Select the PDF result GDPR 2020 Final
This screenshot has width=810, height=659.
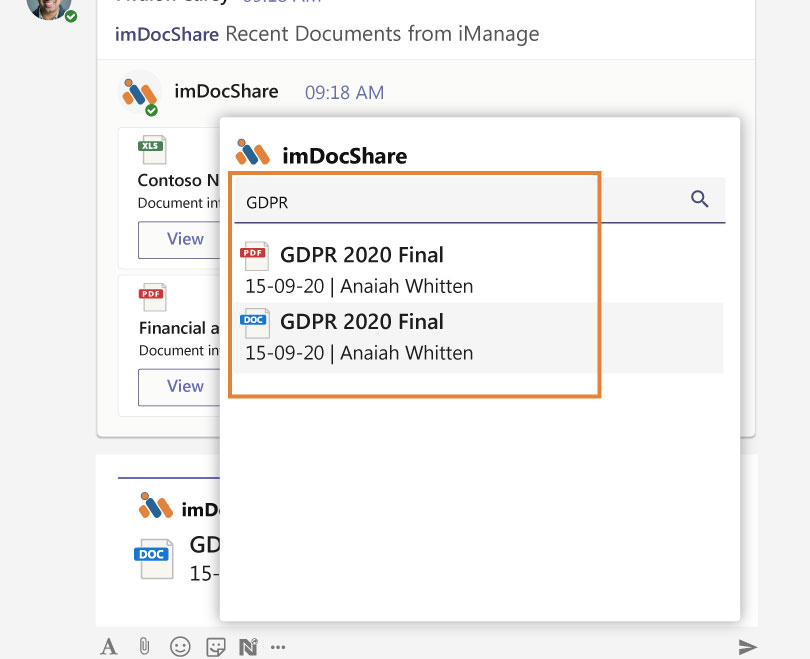(x=478, y=270)
